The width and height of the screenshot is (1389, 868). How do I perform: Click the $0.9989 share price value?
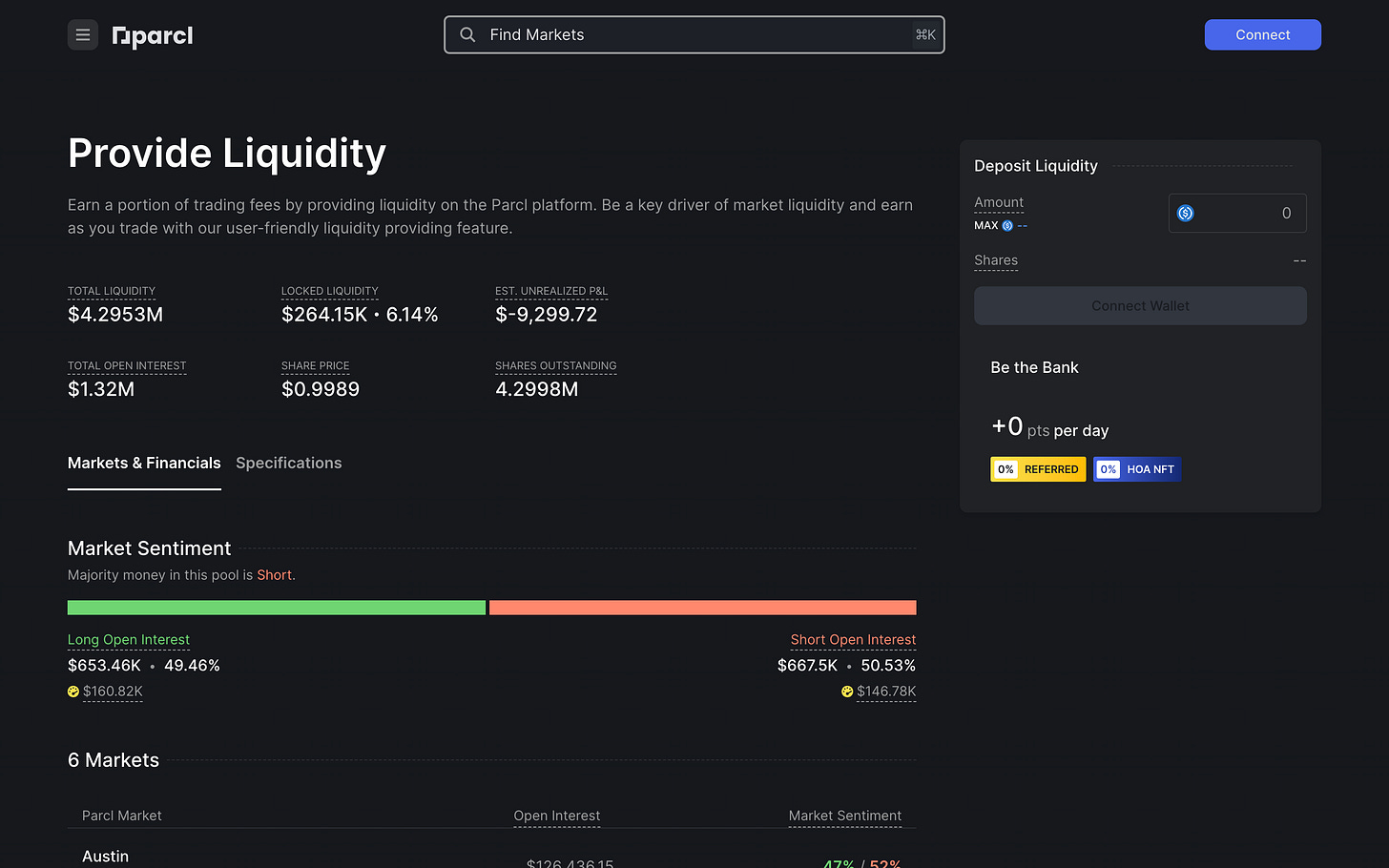(321, 389)
